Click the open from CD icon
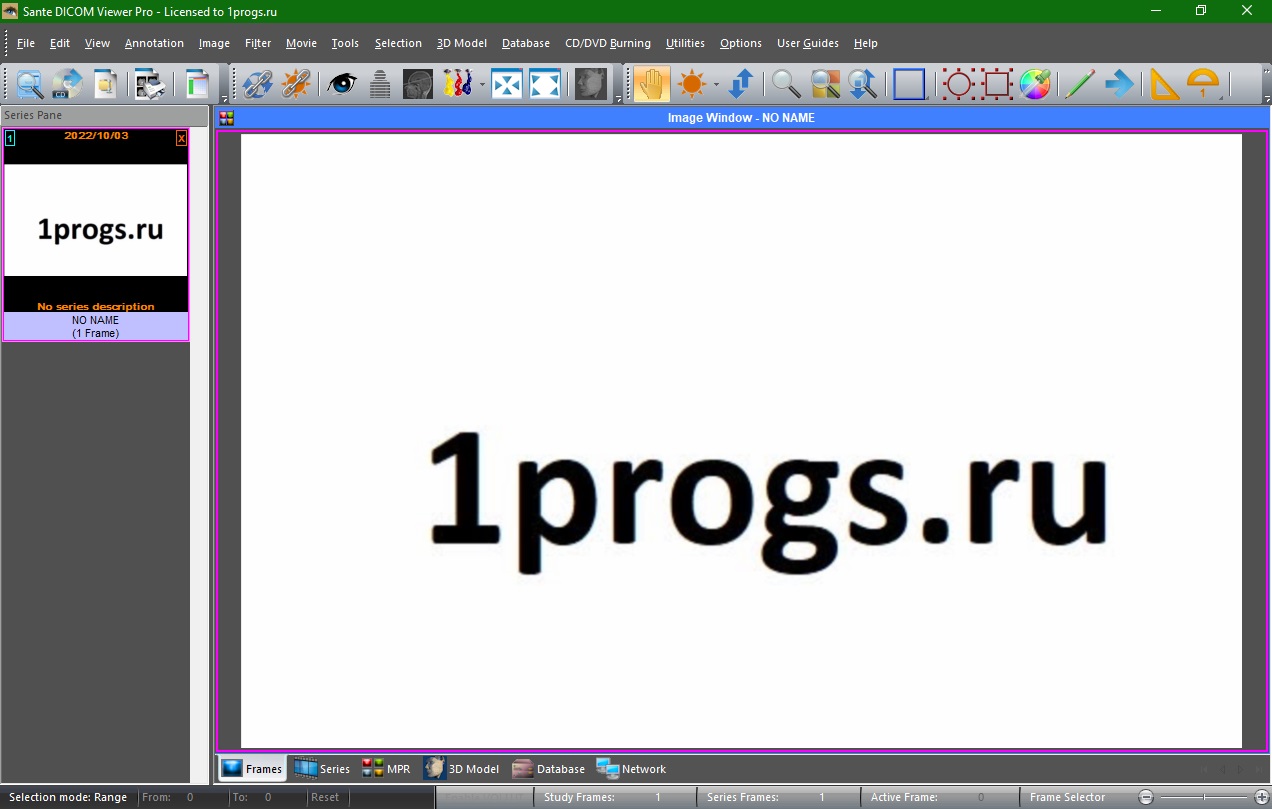Image resolution: width=1272 pixels, height=809 pixels. pos(67,84)
